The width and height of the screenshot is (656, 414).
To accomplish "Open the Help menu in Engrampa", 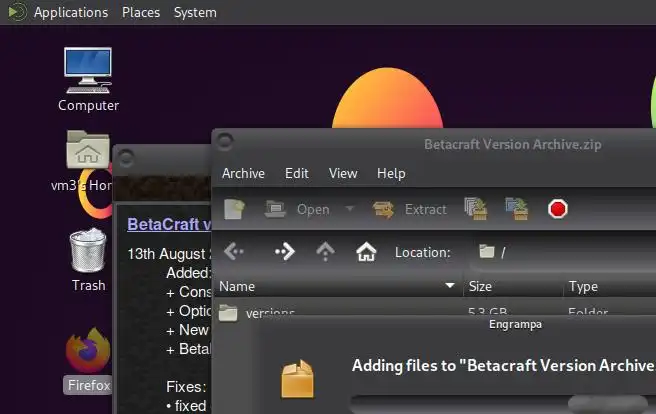I will coord(391,173).
